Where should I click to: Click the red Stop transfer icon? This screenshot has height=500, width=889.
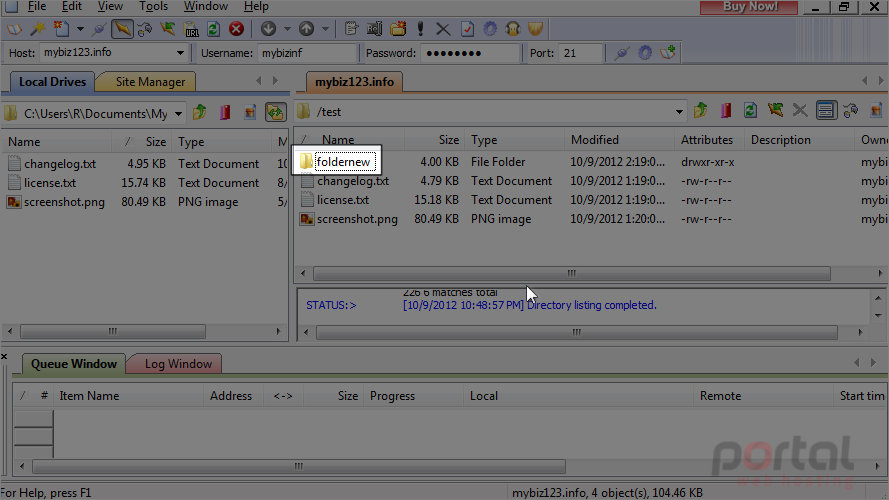pos(236,29)
